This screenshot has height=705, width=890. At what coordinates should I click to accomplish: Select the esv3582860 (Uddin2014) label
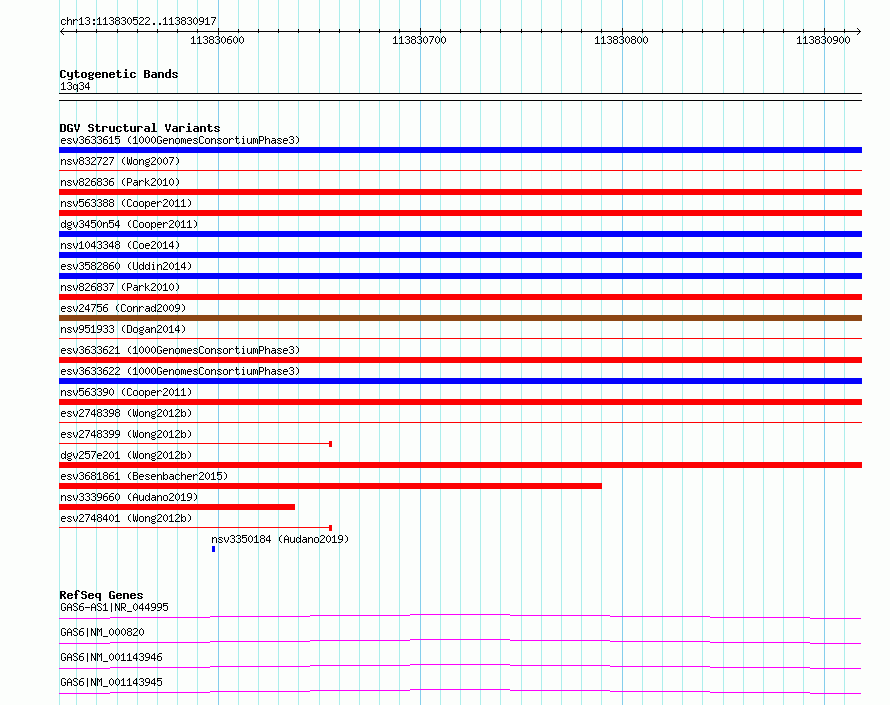126,266
